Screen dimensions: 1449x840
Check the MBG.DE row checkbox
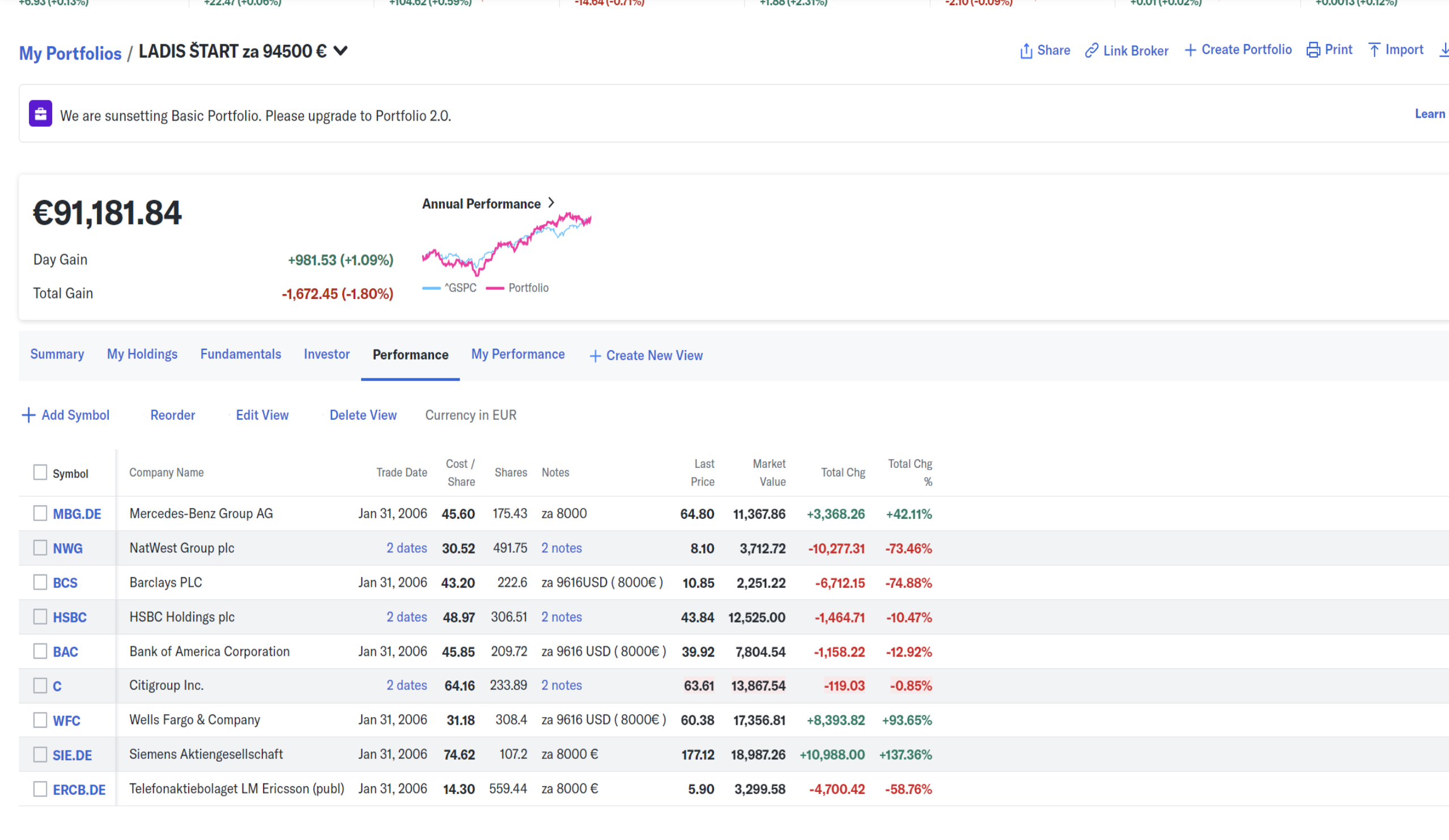40,513
